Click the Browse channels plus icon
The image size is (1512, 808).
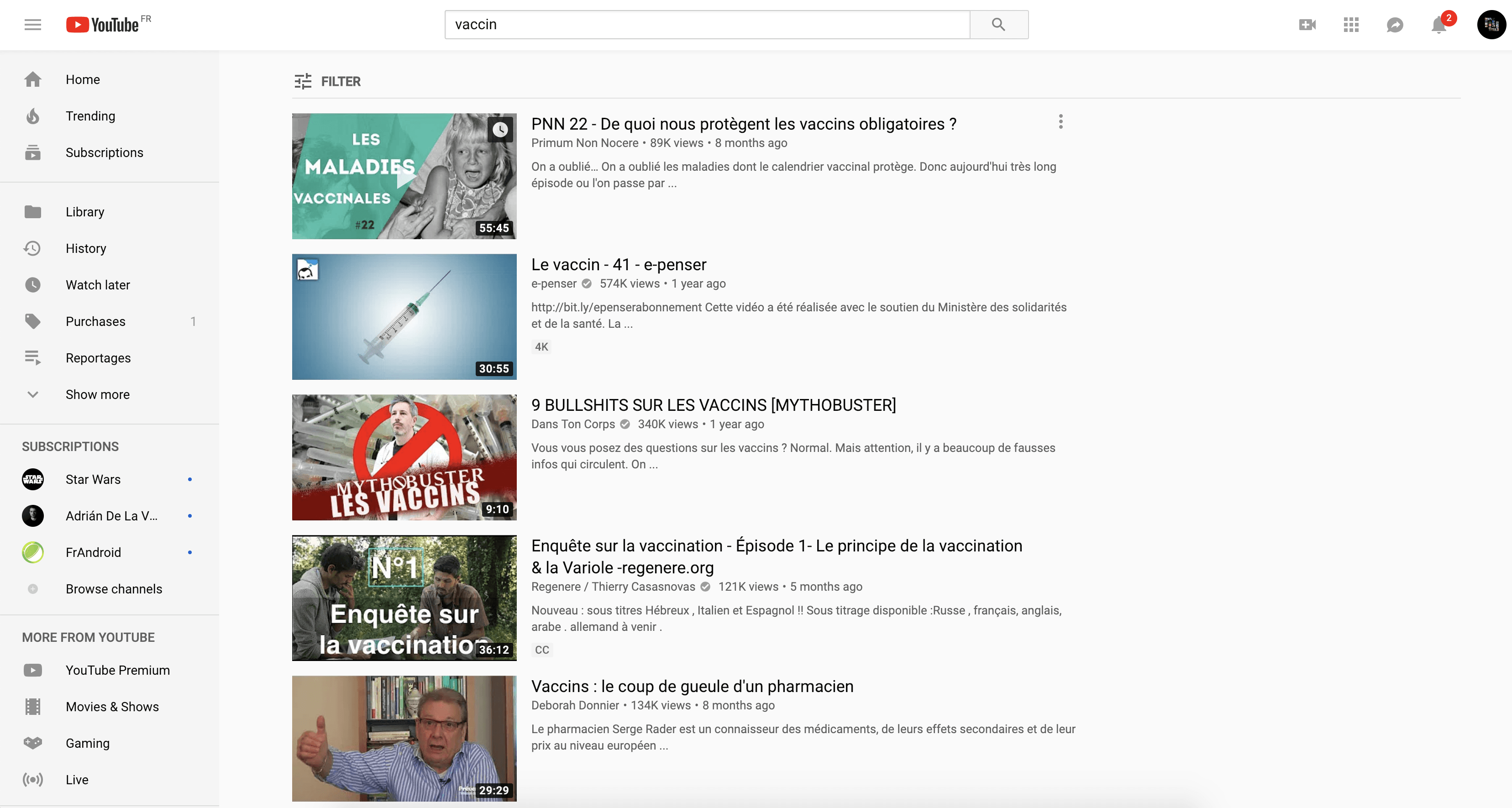[33, 588]
